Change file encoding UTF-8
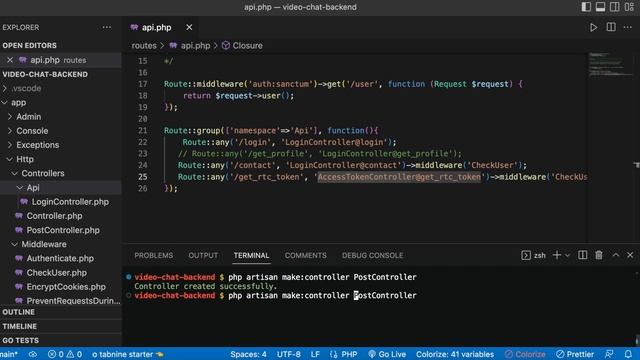Image resolution: width=640 pixels, height=360 pixels. [289, 354]
